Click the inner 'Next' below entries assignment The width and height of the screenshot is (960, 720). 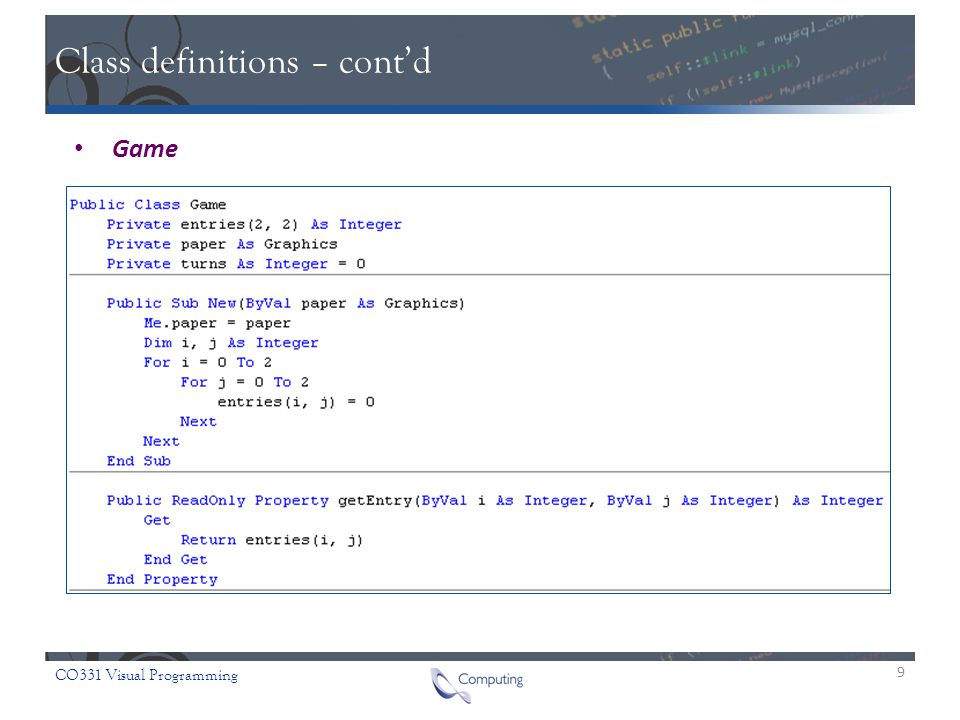(x=198, y=422)
